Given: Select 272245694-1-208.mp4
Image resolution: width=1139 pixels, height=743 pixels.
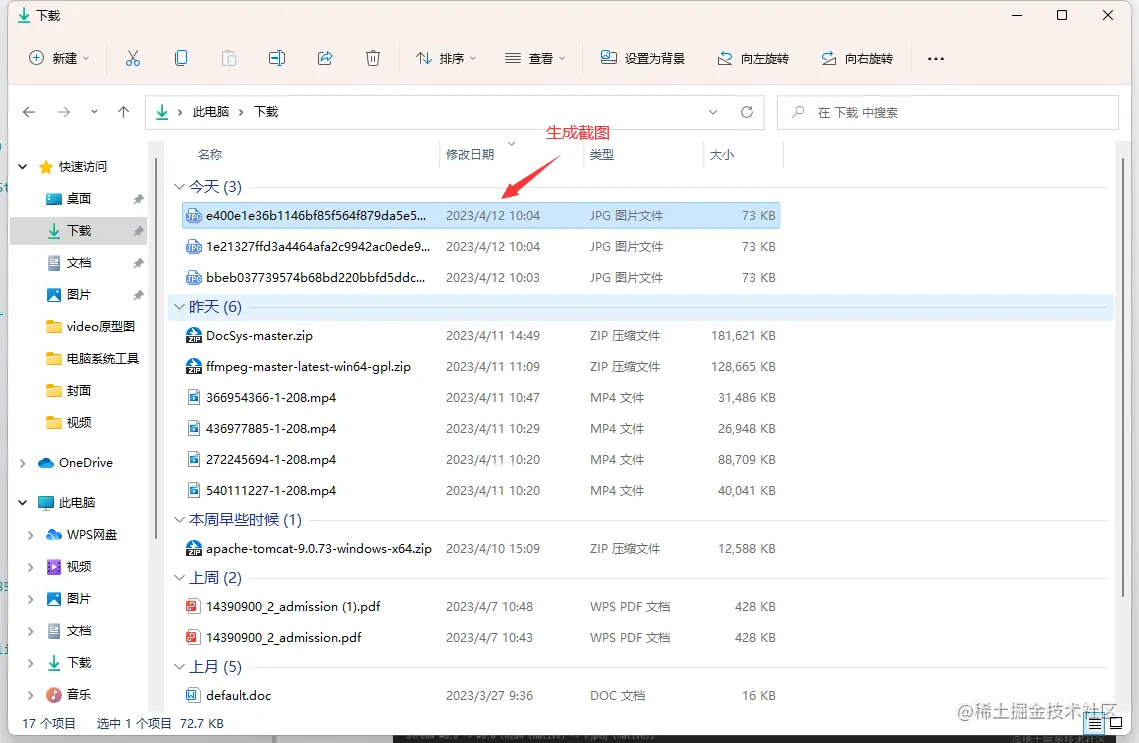Looking at the screenshot, I should click(481, 460).
